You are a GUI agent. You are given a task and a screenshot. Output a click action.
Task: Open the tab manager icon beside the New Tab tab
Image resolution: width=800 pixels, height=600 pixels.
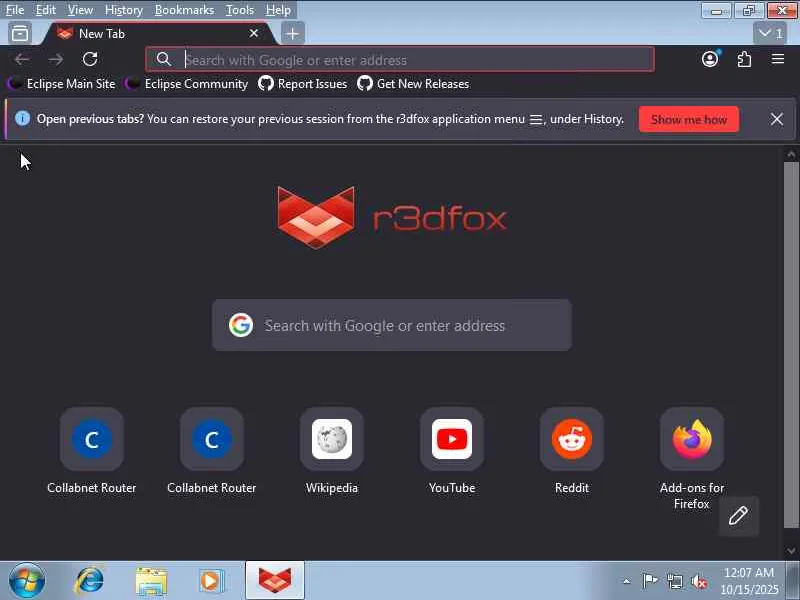[20, 34]
